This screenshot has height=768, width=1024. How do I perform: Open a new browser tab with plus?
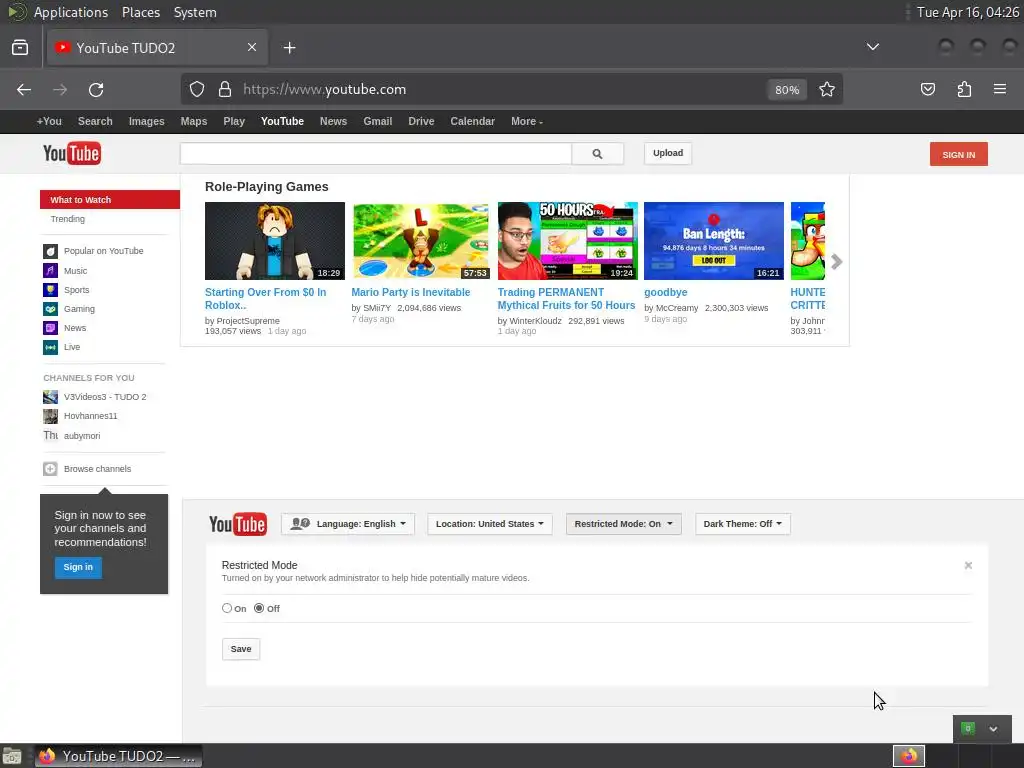[x=289, y=48]
